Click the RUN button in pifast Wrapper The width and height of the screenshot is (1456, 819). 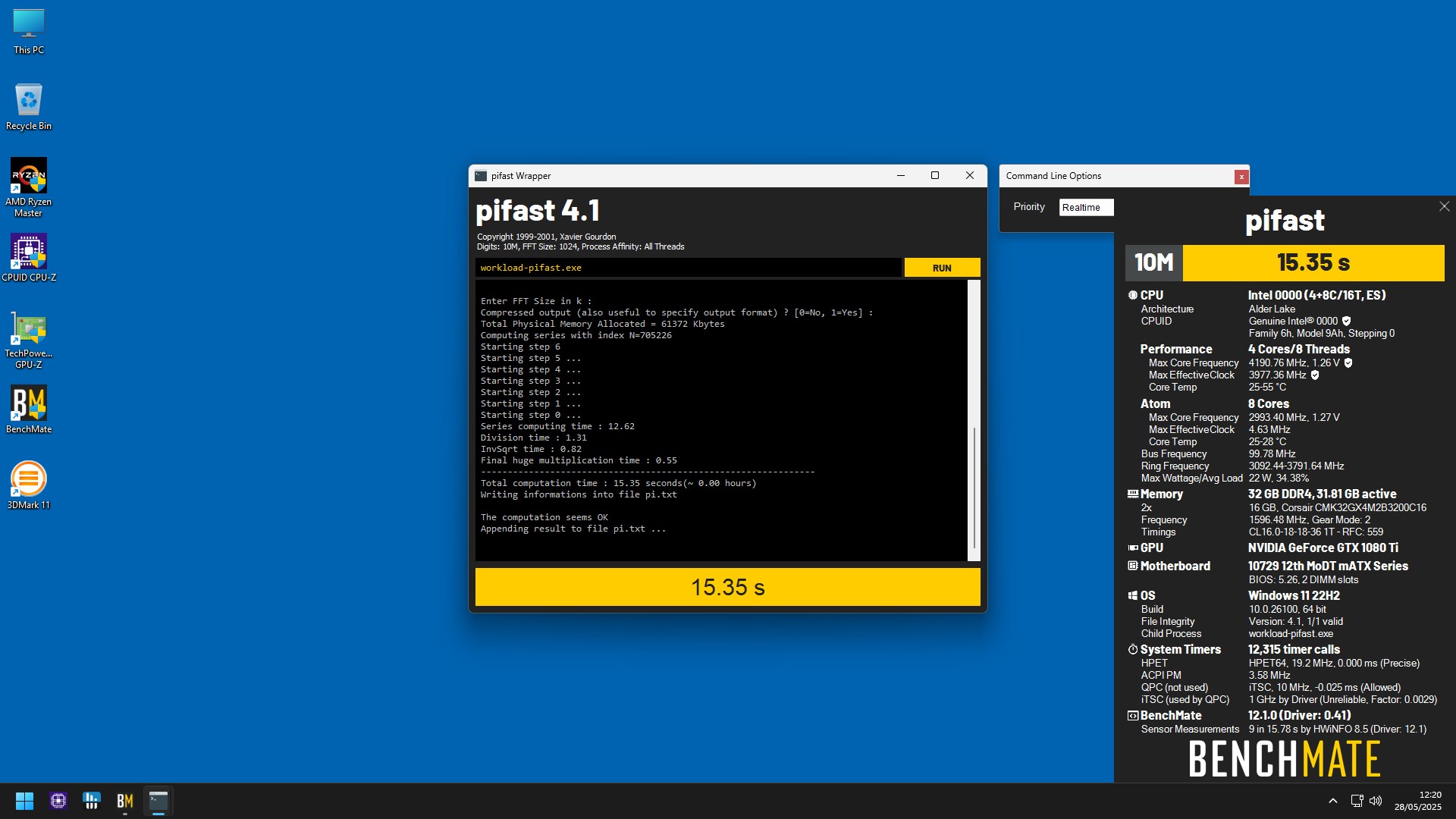pyautogui.click(x=942, y=268)
